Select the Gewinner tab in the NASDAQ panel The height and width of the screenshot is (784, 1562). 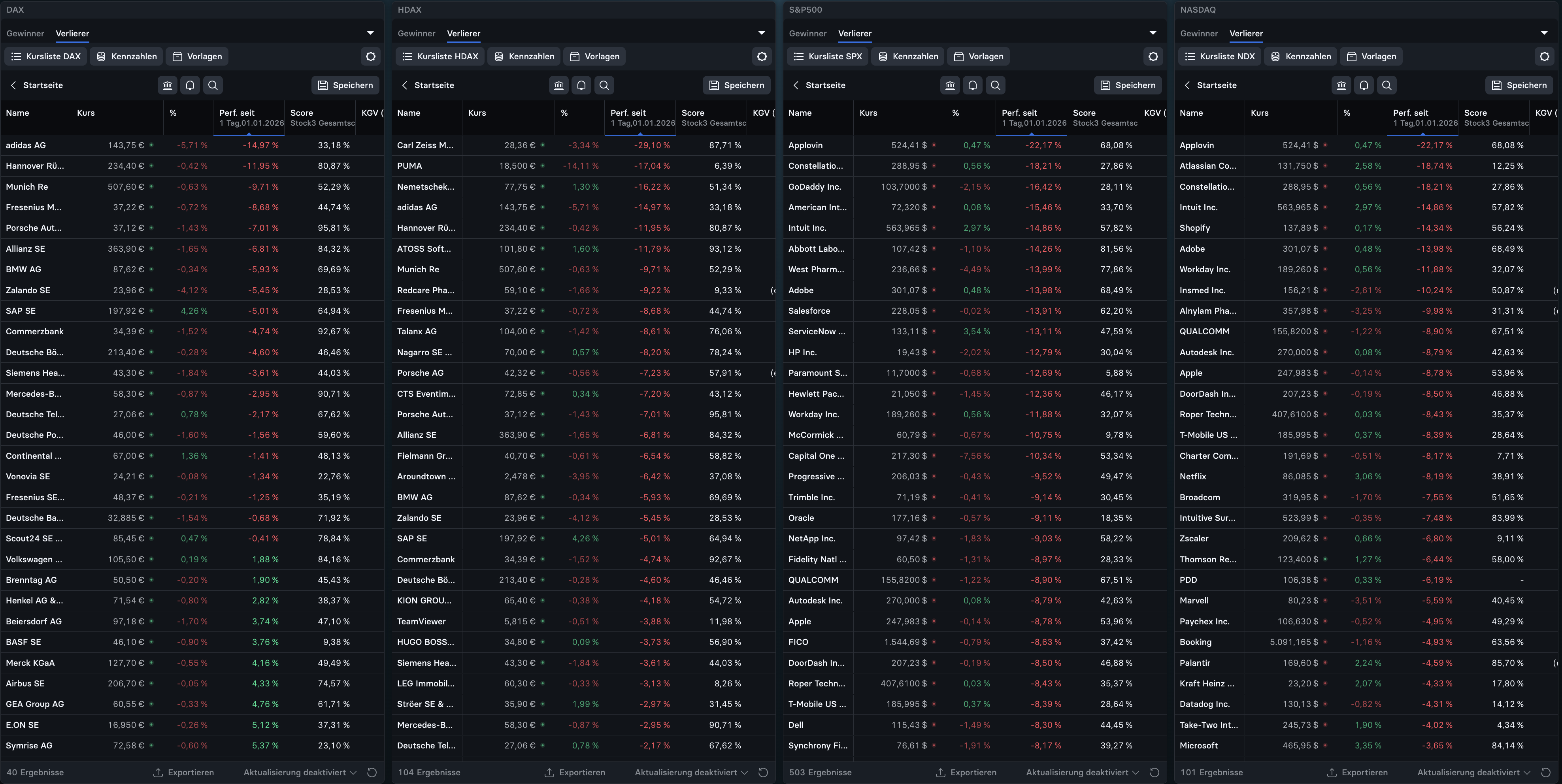pos(1199,33)
